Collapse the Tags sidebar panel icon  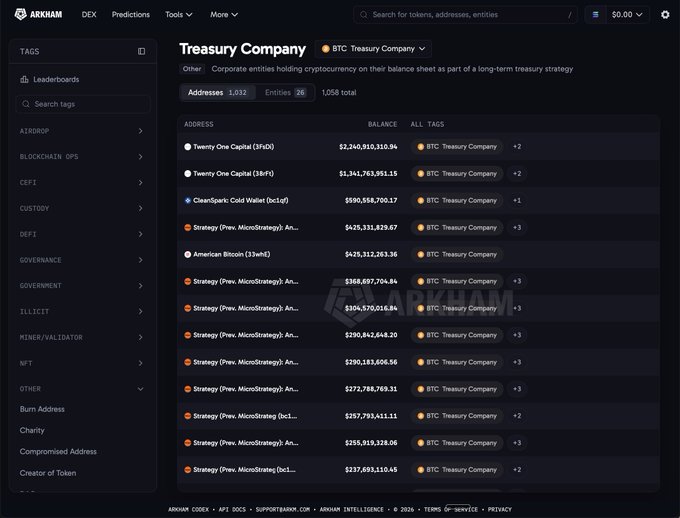141,51
